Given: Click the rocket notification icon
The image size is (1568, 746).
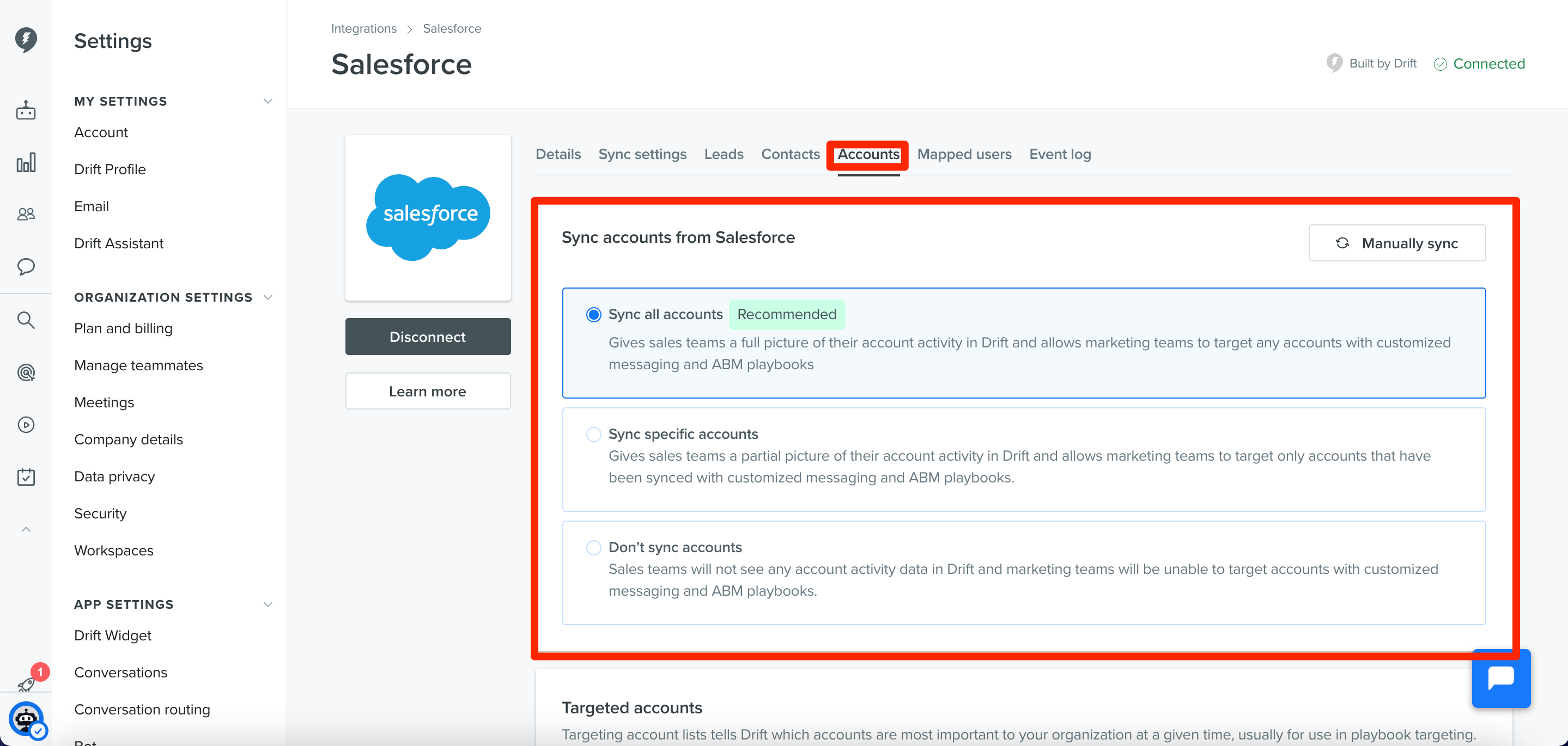Looking at the screenshot, I should [x=27, y=683].
